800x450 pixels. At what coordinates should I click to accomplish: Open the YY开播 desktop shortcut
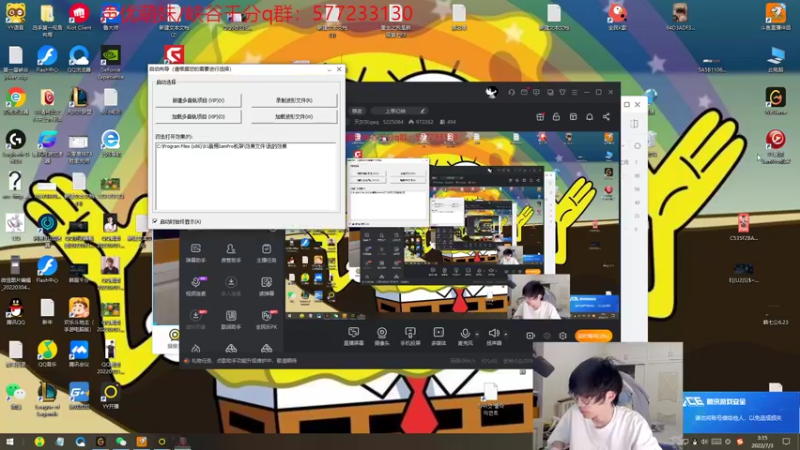point(110,395)
